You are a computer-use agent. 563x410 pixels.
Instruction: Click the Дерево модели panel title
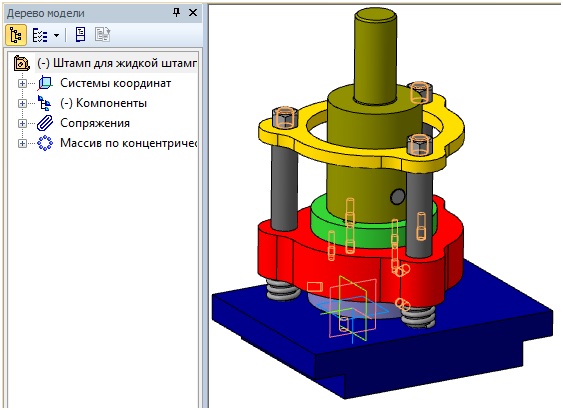46,13
